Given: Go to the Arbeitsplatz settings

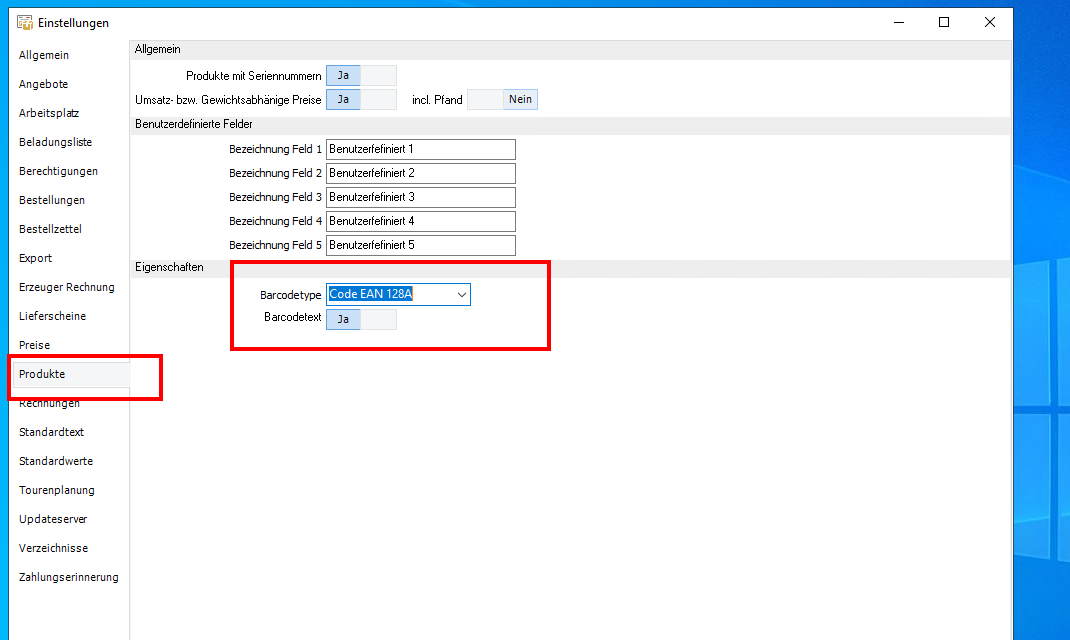Looking at the screenshot, I should (x=49, y=113).
